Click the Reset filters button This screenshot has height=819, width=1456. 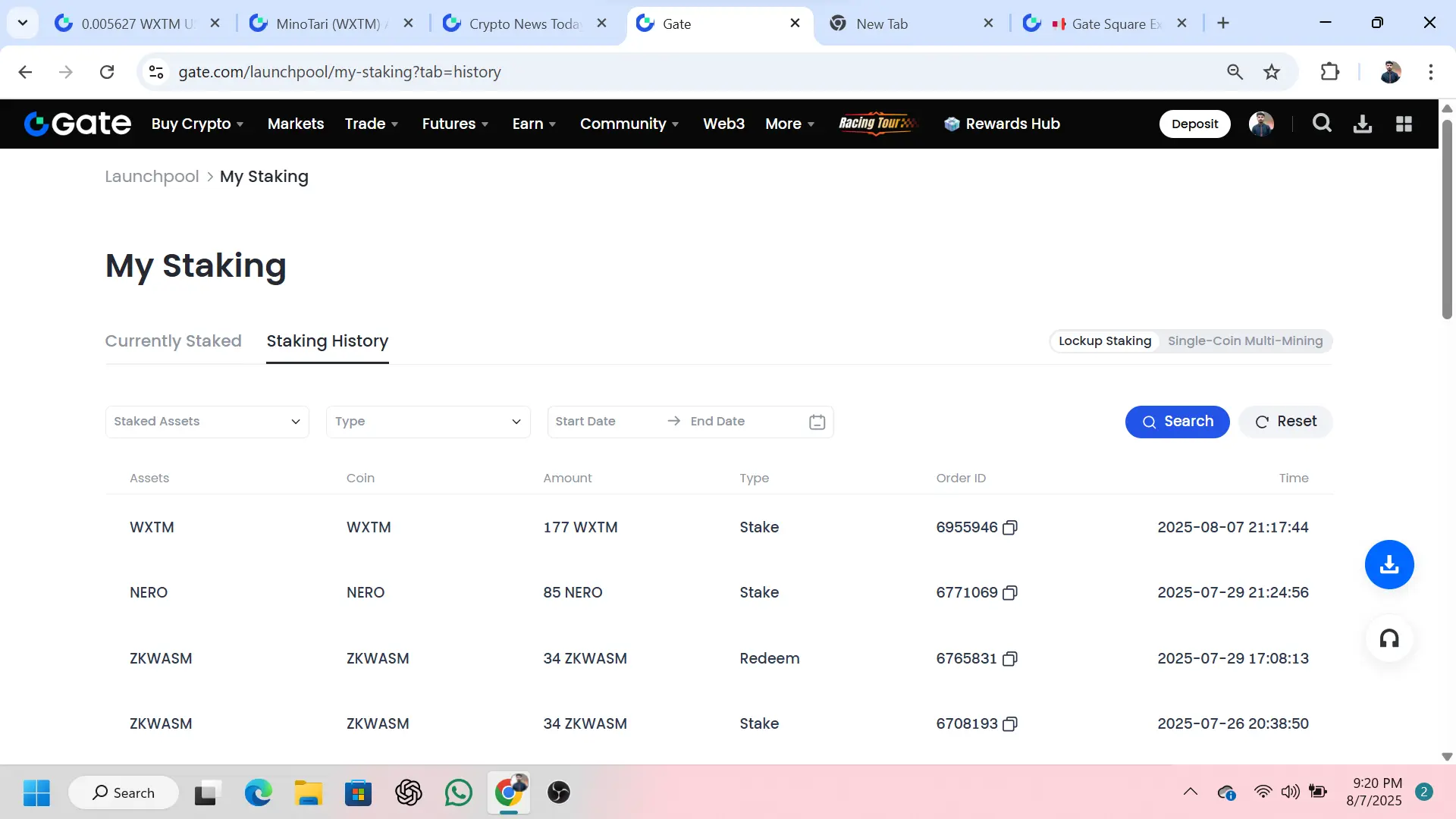point(1285,422)
